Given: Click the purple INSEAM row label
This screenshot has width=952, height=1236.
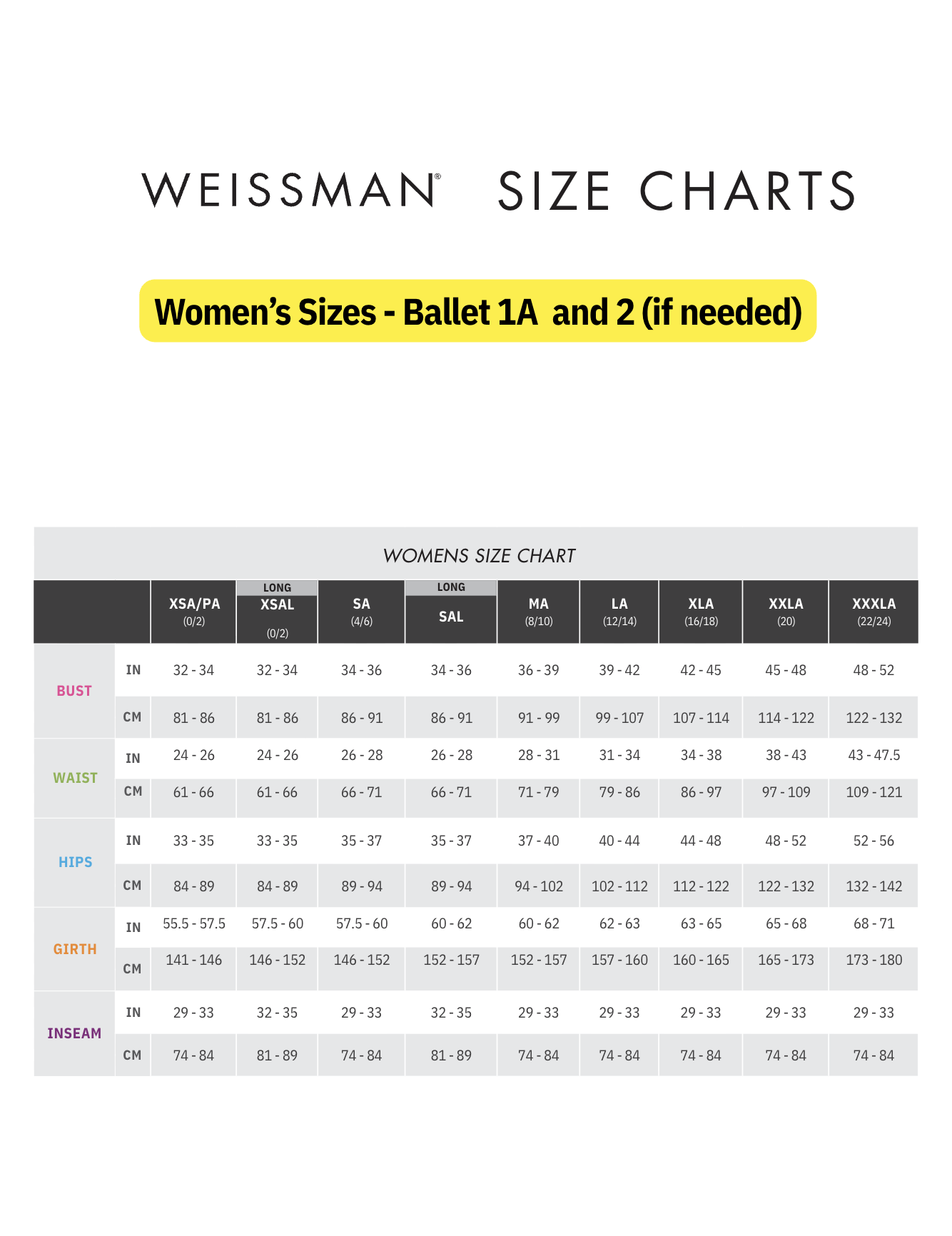Looking at the screenshot, I should pos(74,1033).
